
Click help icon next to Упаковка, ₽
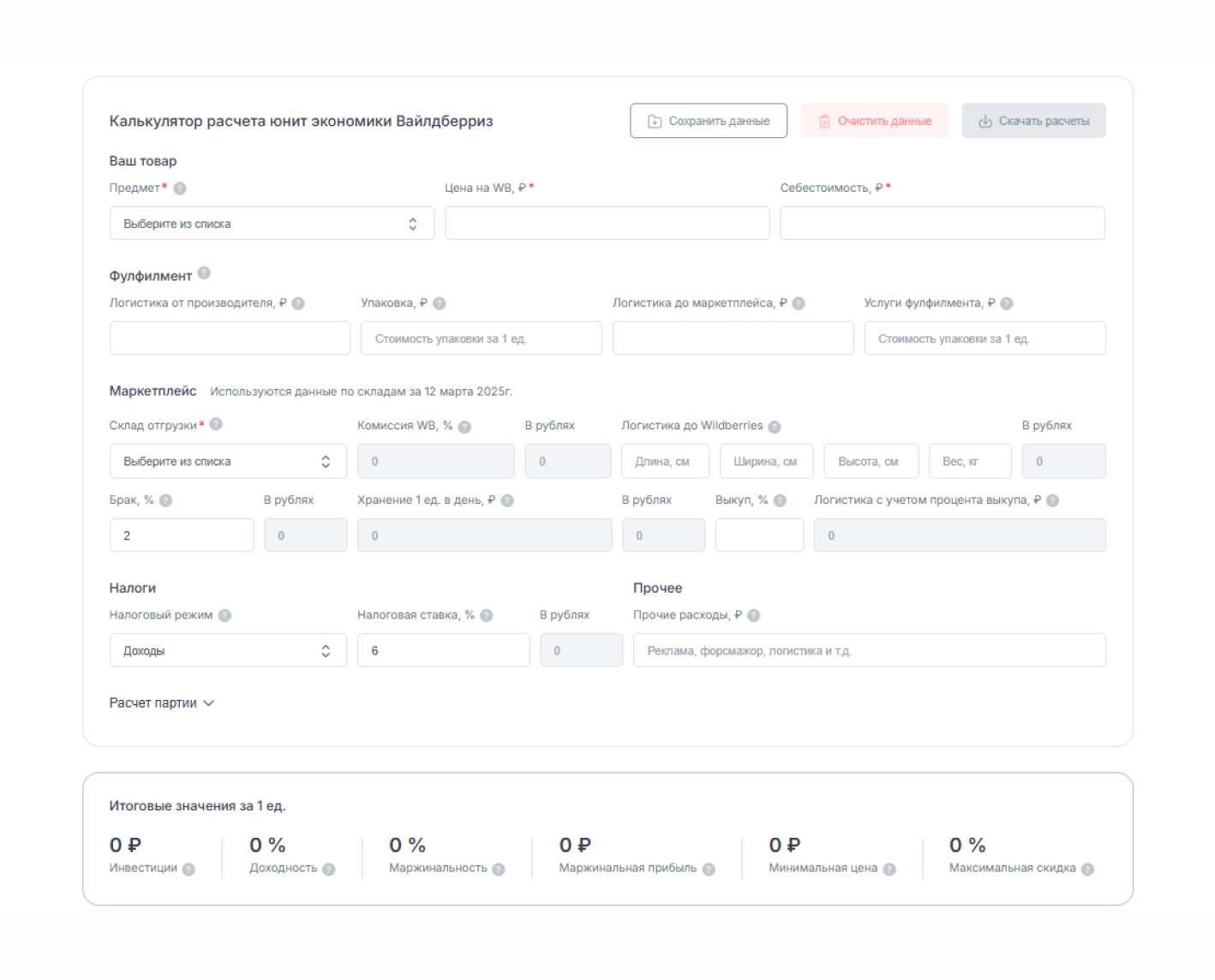[440, 303]
